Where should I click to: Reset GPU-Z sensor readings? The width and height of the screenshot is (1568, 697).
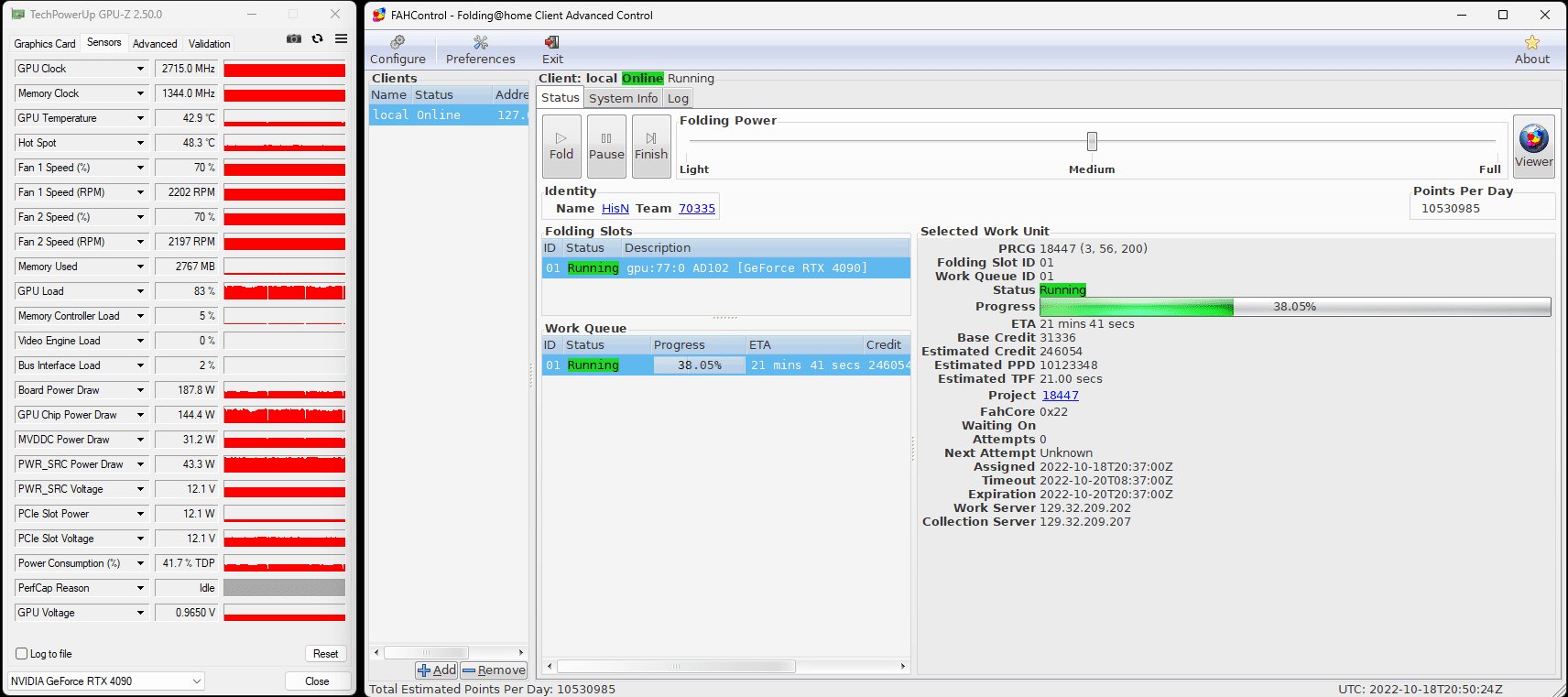[x=325, y=654]
